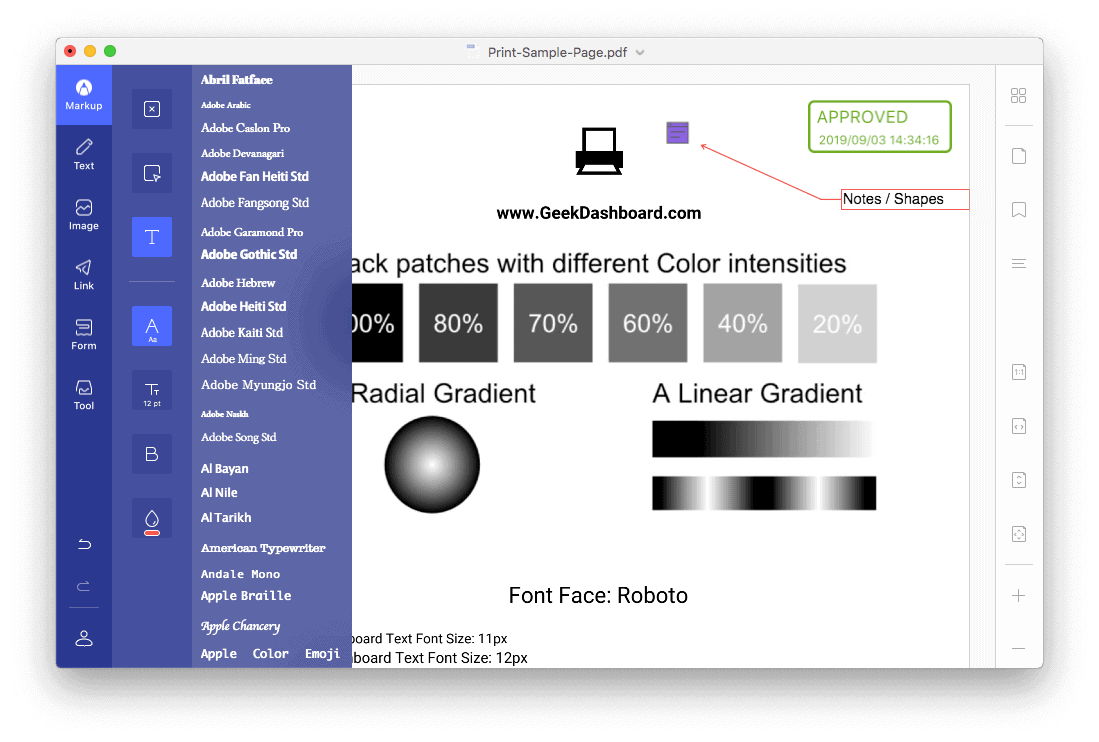
Task: Open the bookmarks panel on the right
Action: coord(1019,208)
